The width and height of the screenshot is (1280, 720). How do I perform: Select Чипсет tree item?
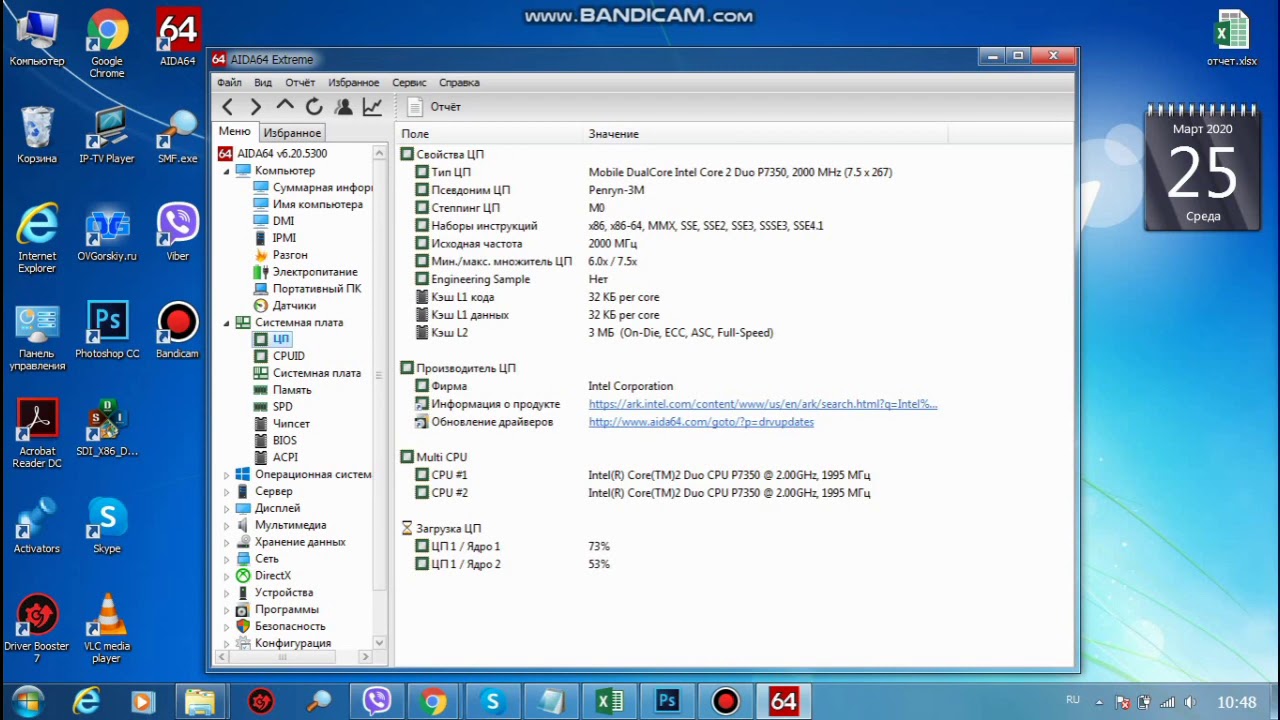282,424
